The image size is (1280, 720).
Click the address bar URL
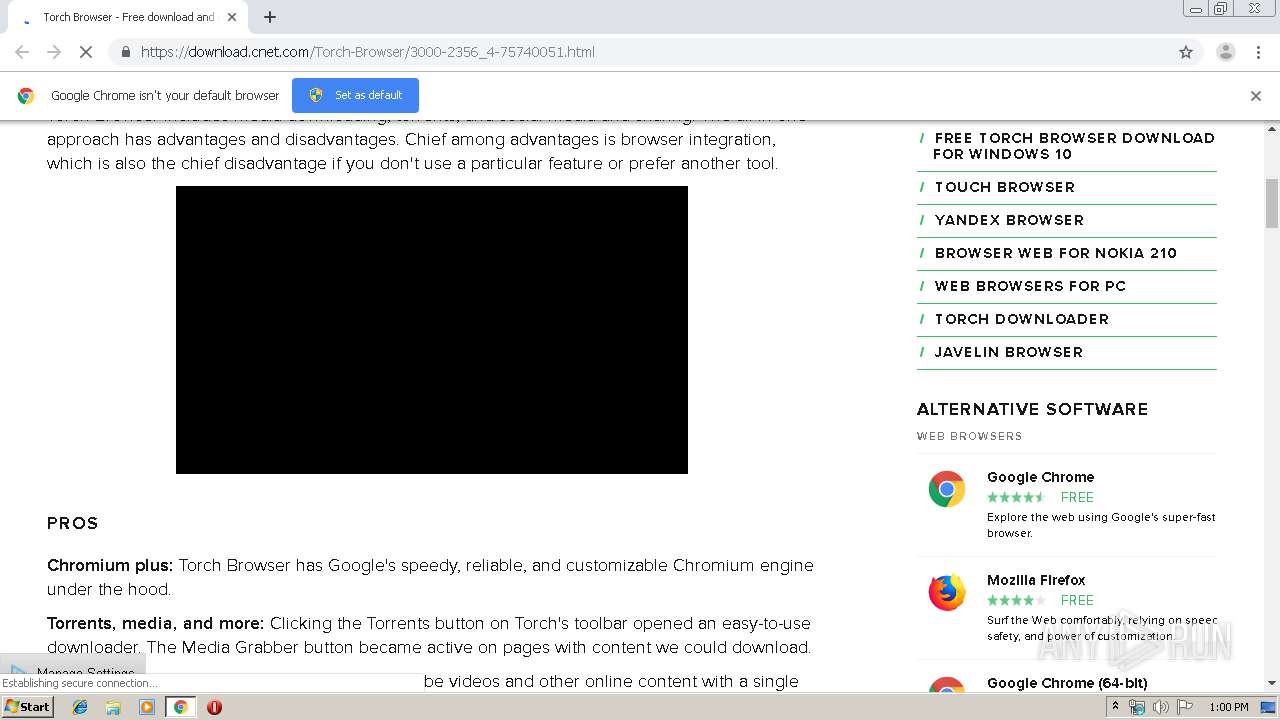(x=368, y=52)
